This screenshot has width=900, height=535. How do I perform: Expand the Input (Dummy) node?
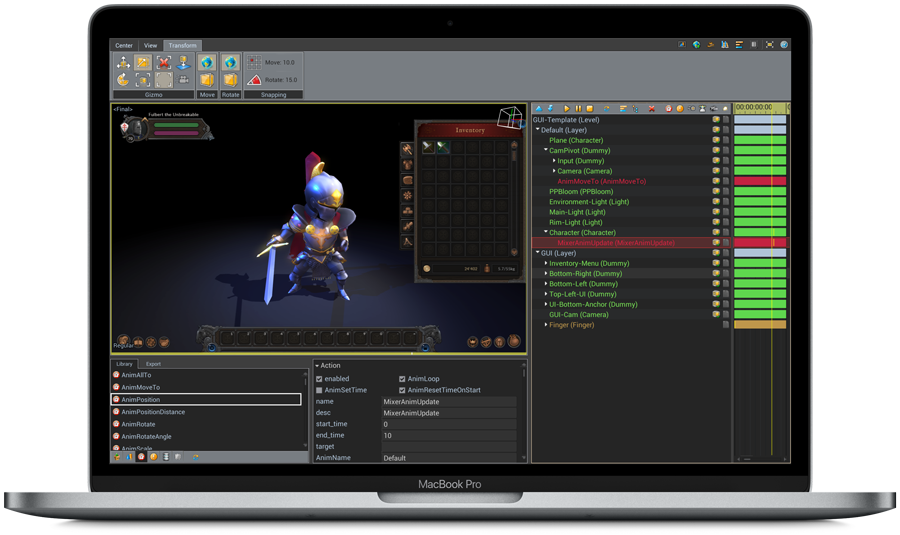554,161
